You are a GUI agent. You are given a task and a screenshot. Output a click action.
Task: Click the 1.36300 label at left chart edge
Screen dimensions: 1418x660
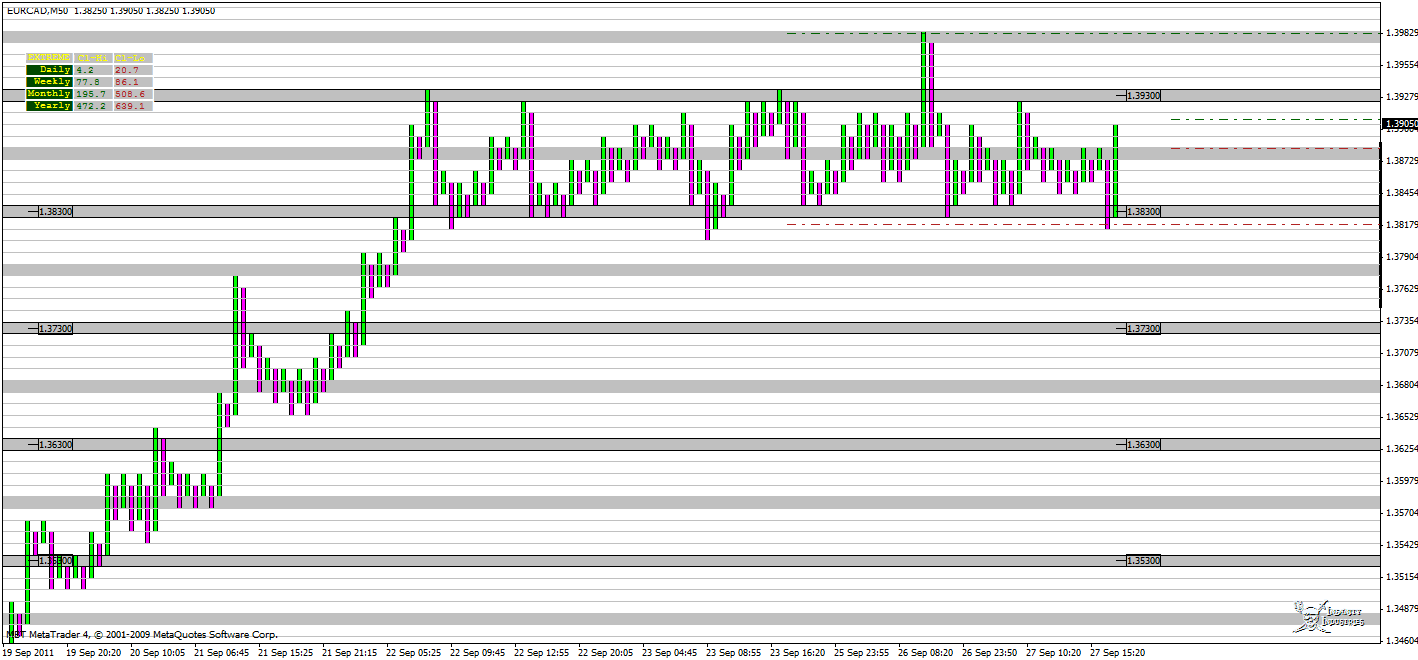(56, 445)
